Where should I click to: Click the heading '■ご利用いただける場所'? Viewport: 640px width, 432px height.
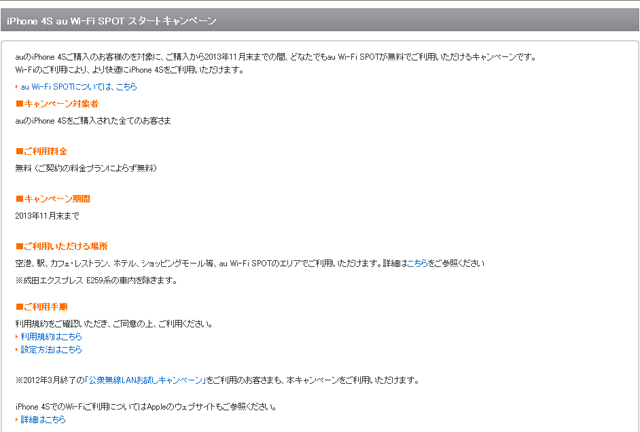point(61,246)
